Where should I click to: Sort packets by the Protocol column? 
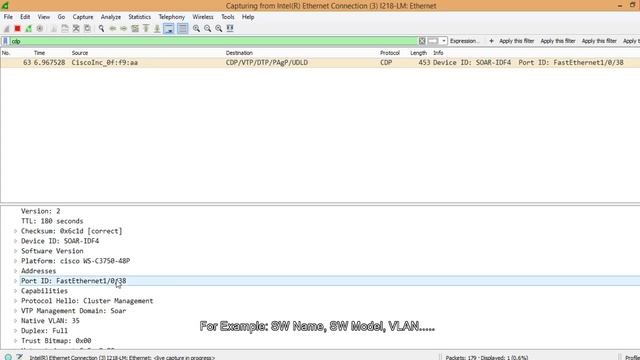(x=390, y=53)
